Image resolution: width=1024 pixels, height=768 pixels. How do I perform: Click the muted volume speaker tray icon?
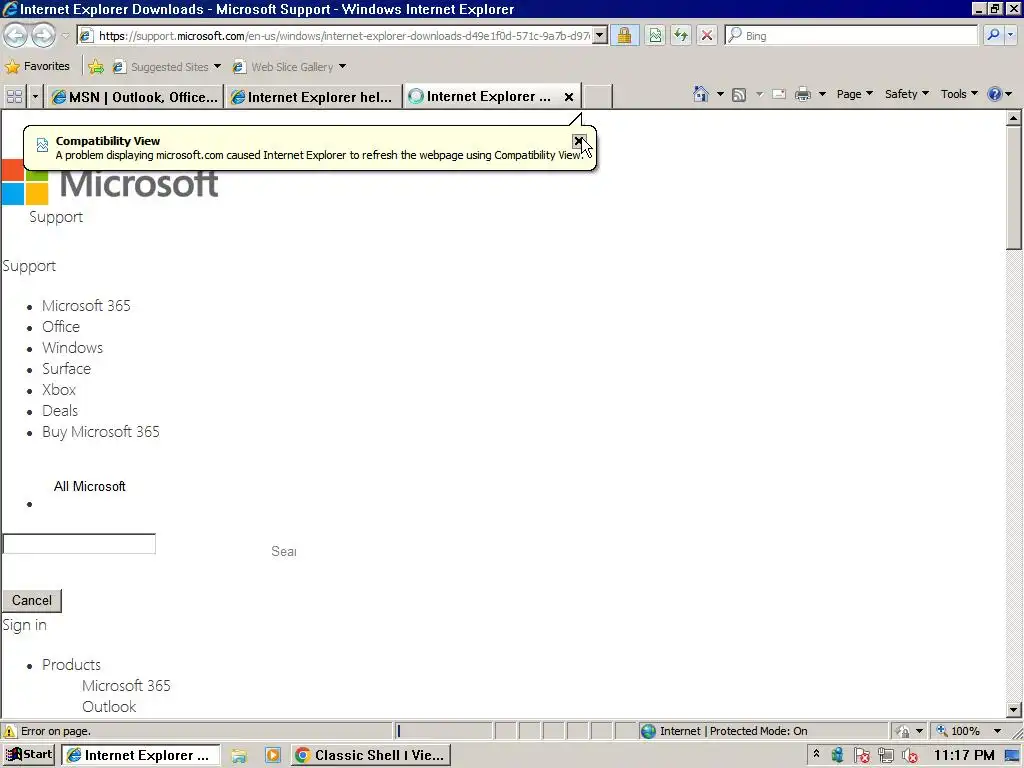click(910, 756)
